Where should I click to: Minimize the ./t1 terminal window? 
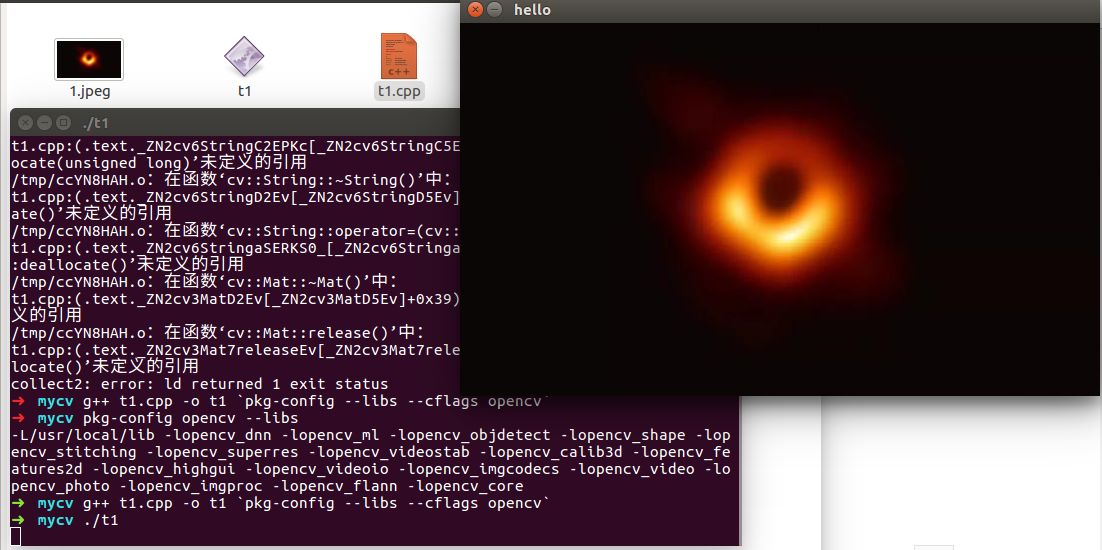pos(44,122)
